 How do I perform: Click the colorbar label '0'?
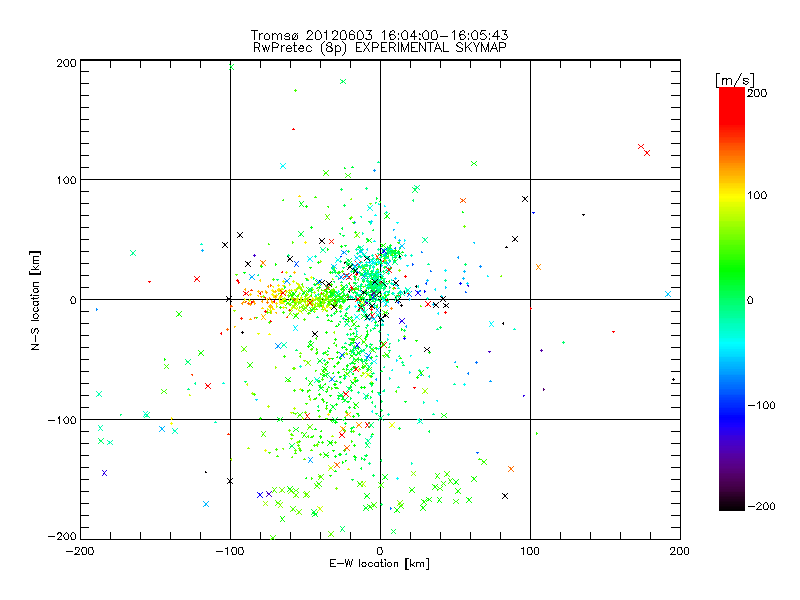tap(750, 300)
